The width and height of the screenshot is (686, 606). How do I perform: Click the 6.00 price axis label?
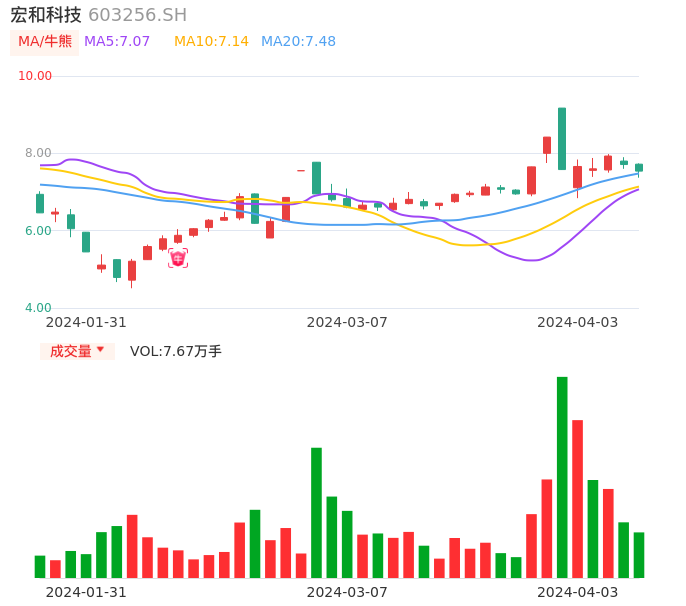point(38,231)
